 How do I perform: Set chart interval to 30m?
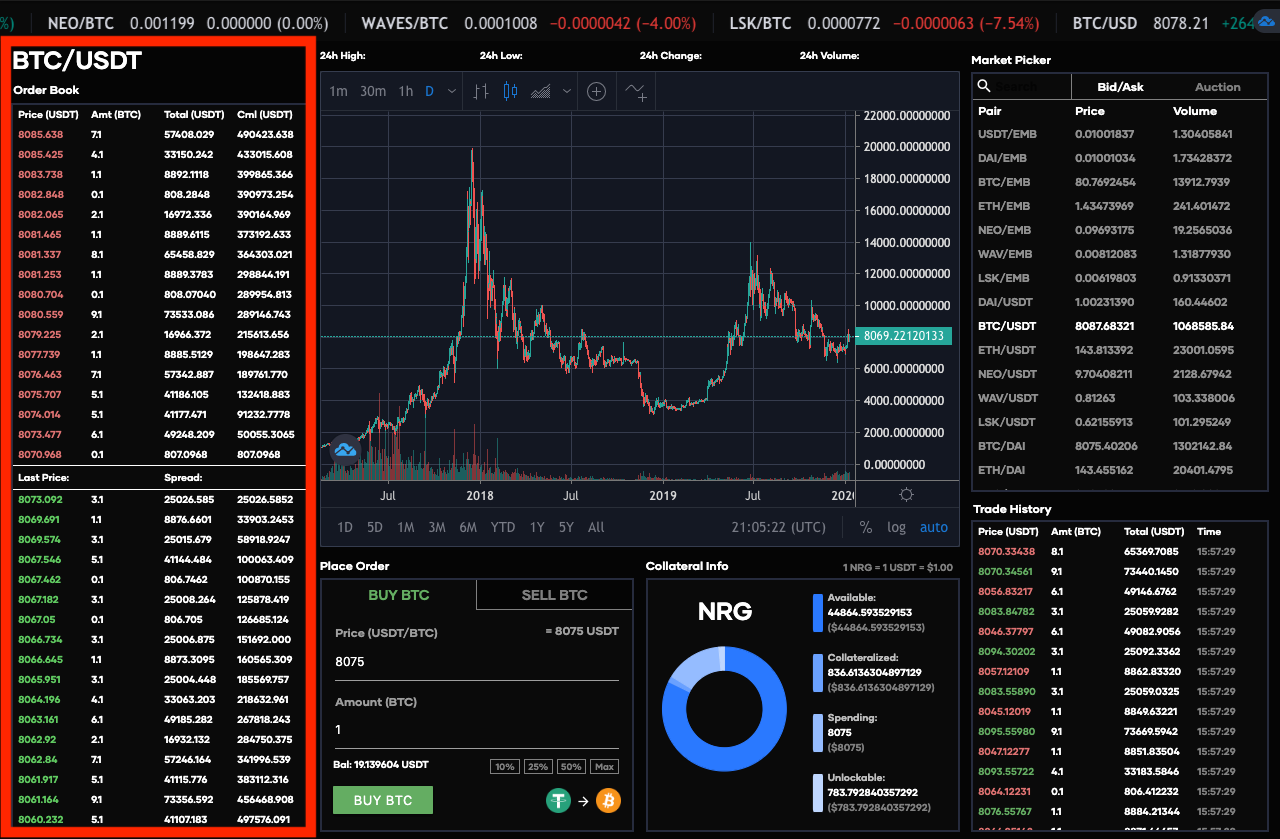coord(373,91)
